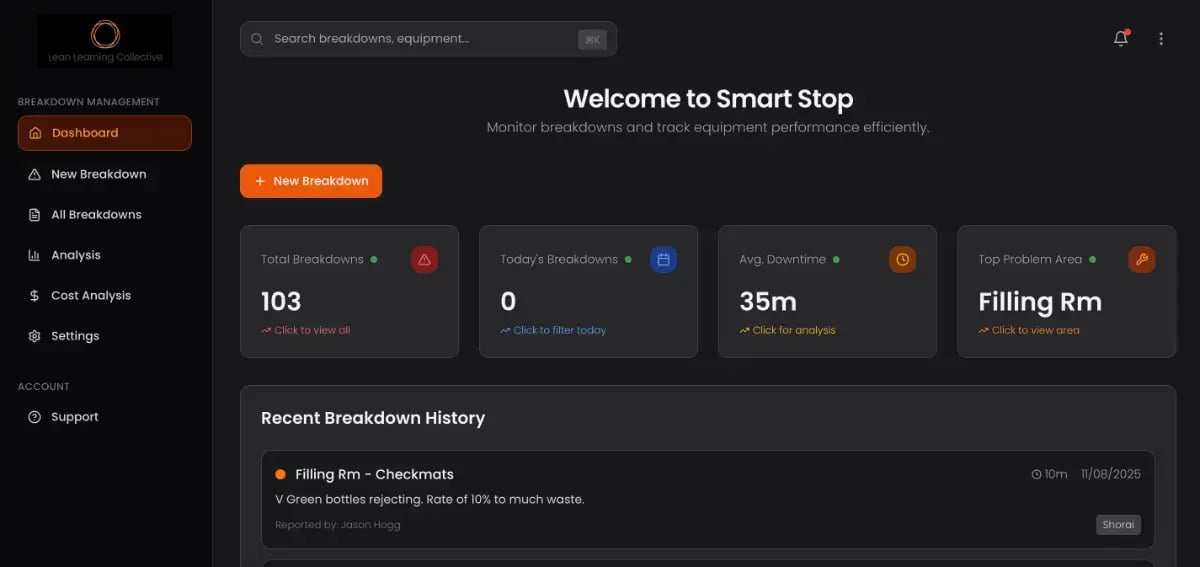The image size is (1200, 567).
Task: Open the three-dot more options menu
Action: coord(1161,39)
